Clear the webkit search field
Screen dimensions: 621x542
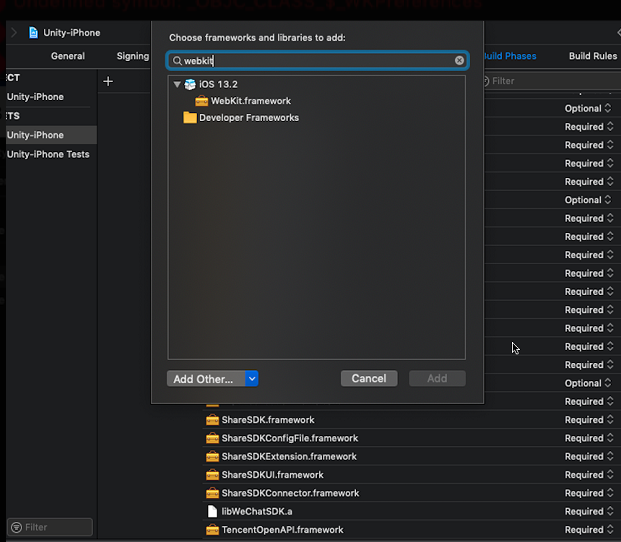coord(459,61)
